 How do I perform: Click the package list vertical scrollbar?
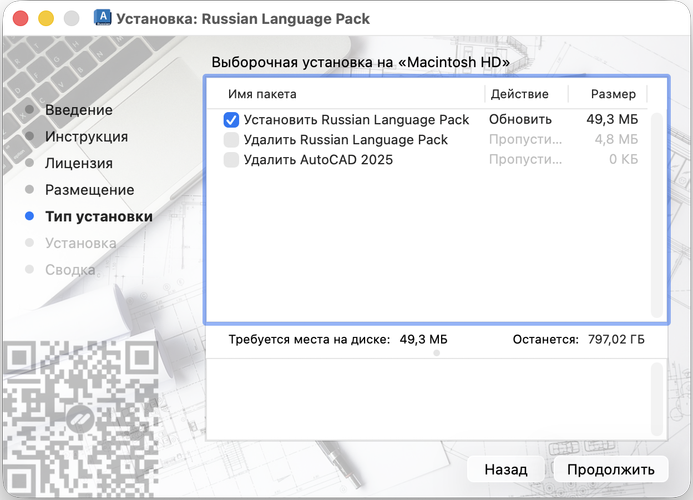(657, 215)
